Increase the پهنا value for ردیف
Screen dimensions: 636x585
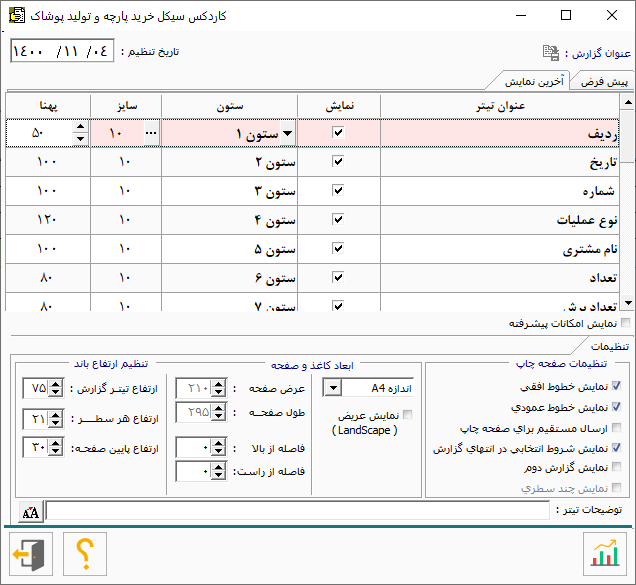[x=80, y=127]
